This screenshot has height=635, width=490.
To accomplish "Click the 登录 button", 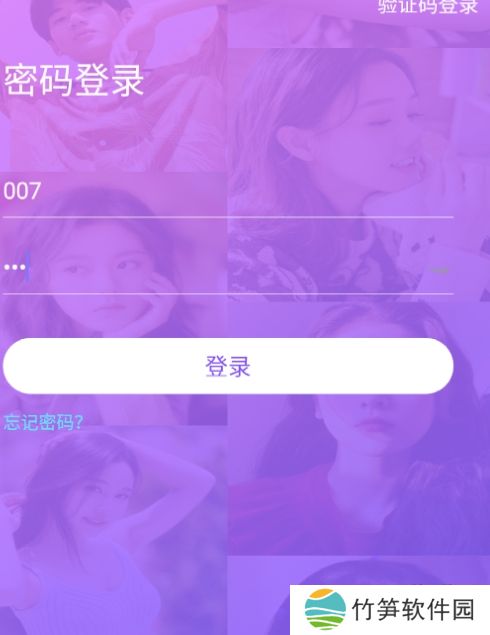I will click(x=228, y=366).
